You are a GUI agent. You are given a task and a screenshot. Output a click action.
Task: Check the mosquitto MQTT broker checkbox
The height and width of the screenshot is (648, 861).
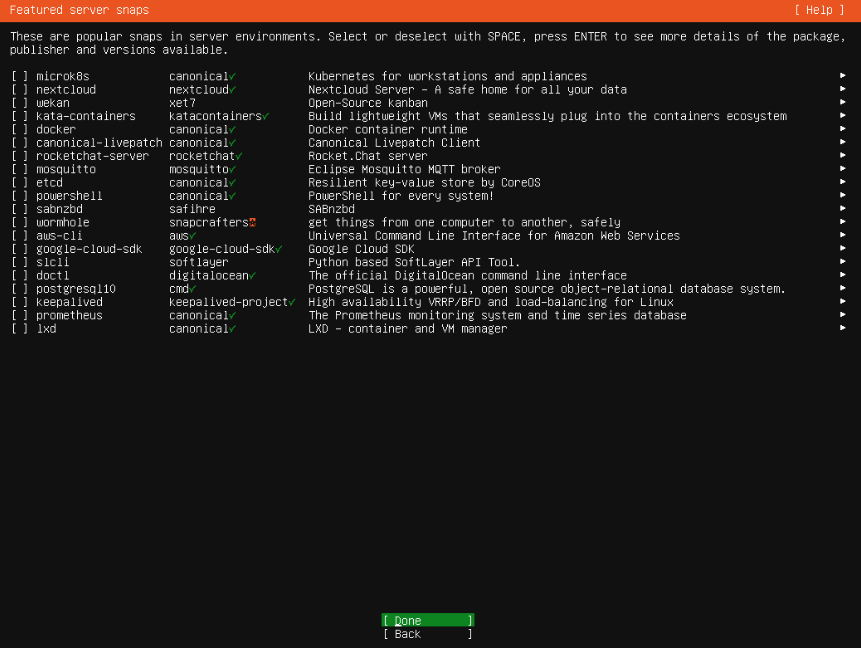pyautogui.click(x=20, y=169)
